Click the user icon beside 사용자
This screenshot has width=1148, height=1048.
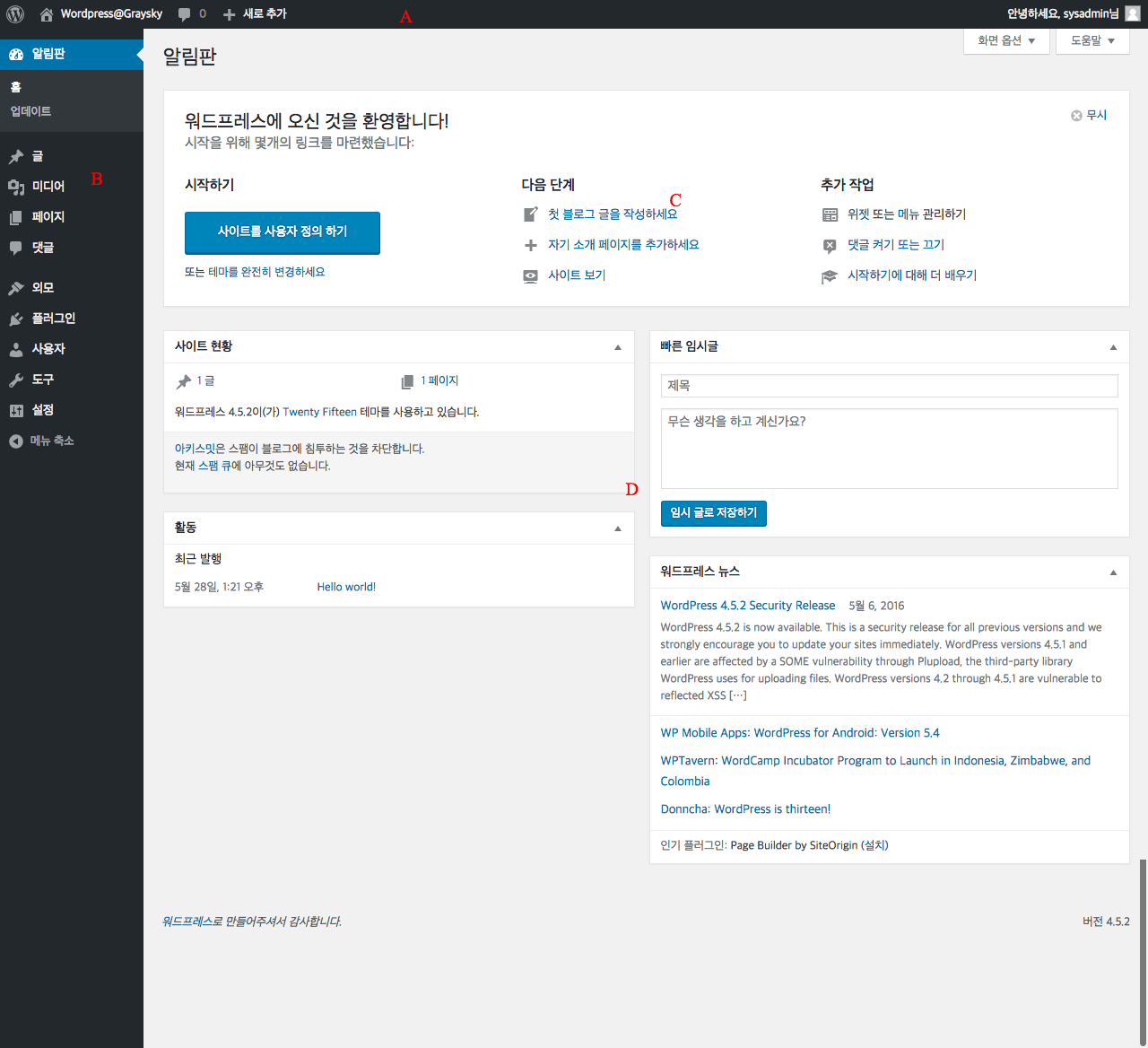tap(16, 349)
